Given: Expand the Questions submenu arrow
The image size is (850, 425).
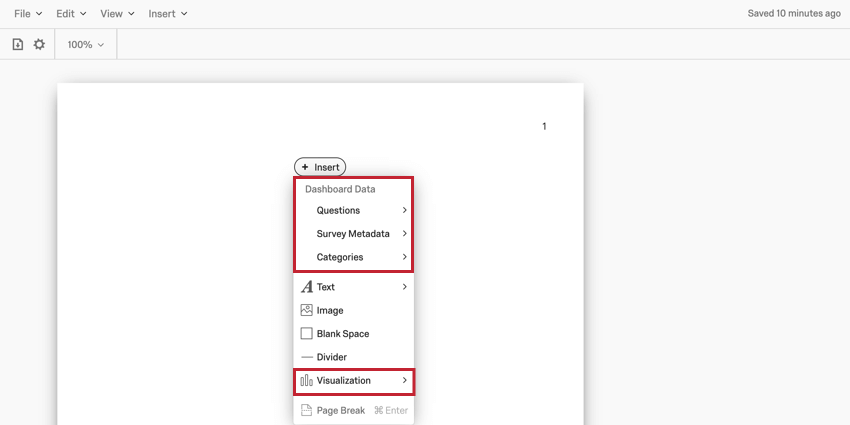Looking at the screenshot, I should click(404, 210).
